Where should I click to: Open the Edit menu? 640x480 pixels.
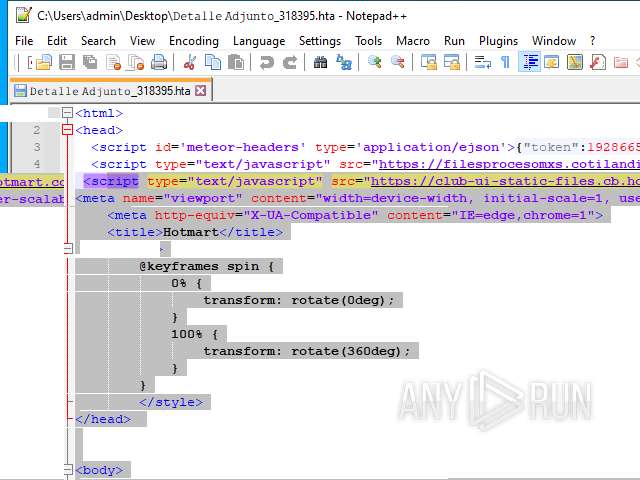point(57,41)
